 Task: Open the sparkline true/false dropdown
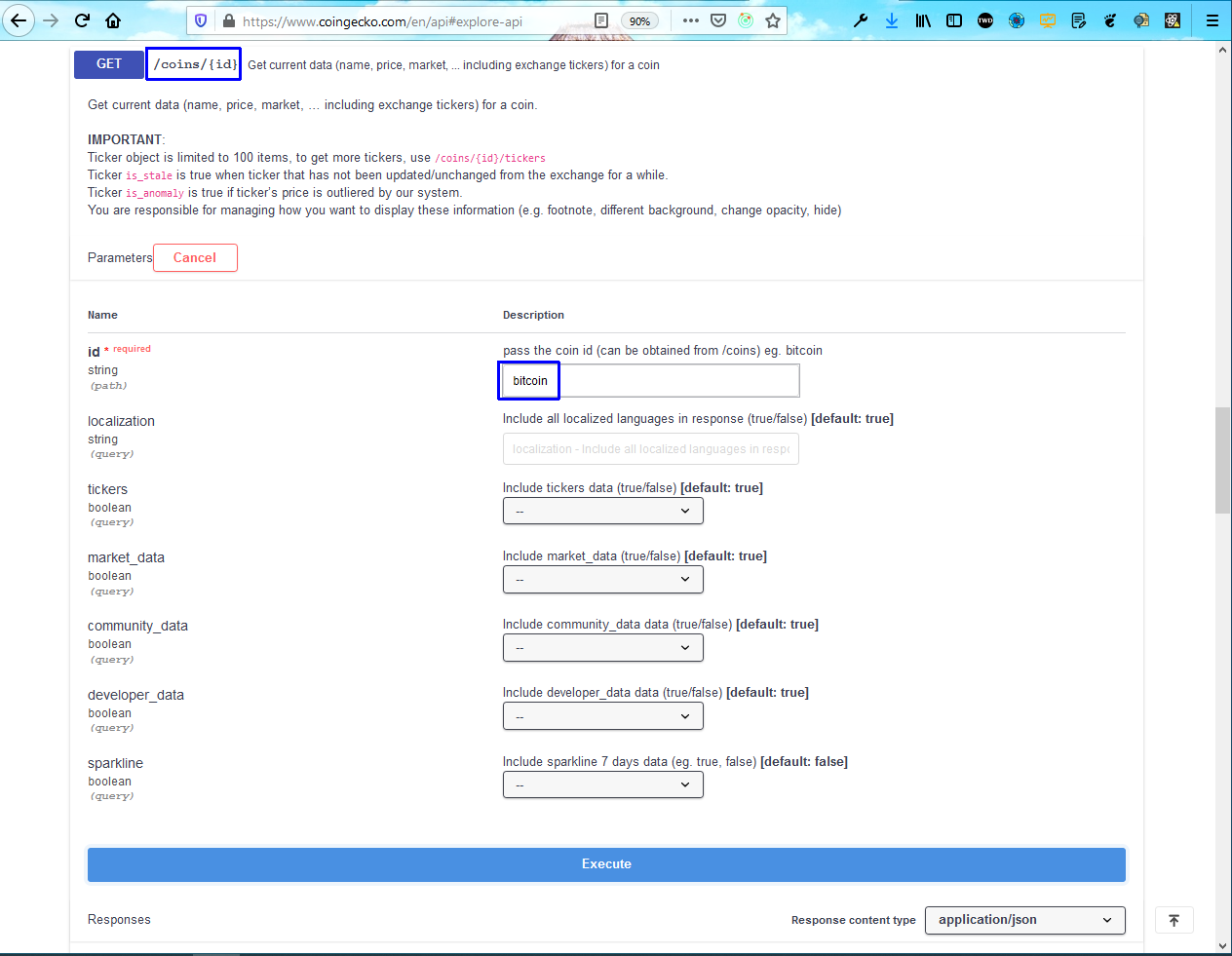pyautogui.click(x=603, y=784)
